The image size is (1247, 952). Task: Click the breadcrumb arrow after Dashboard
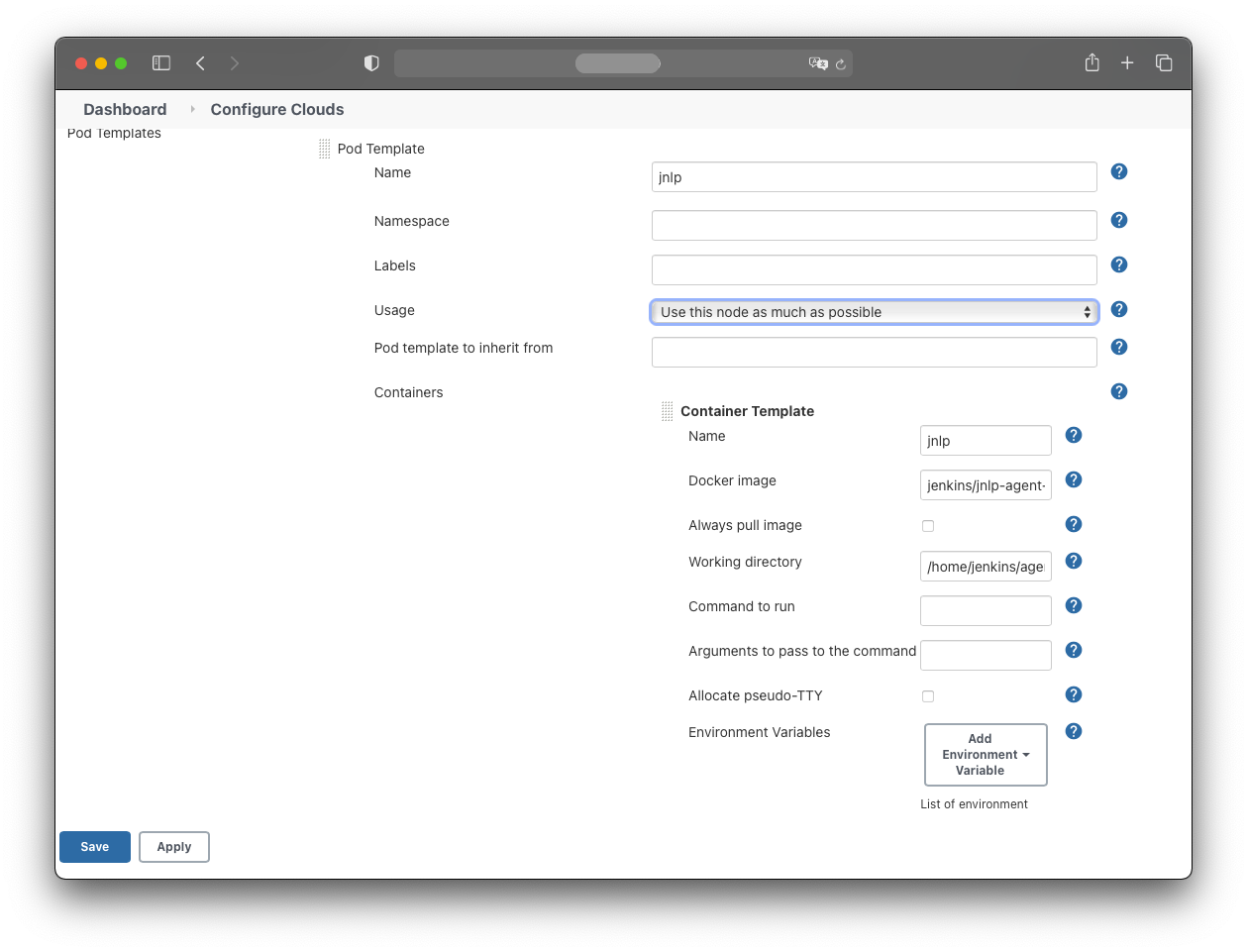click(x=192, y=109)
